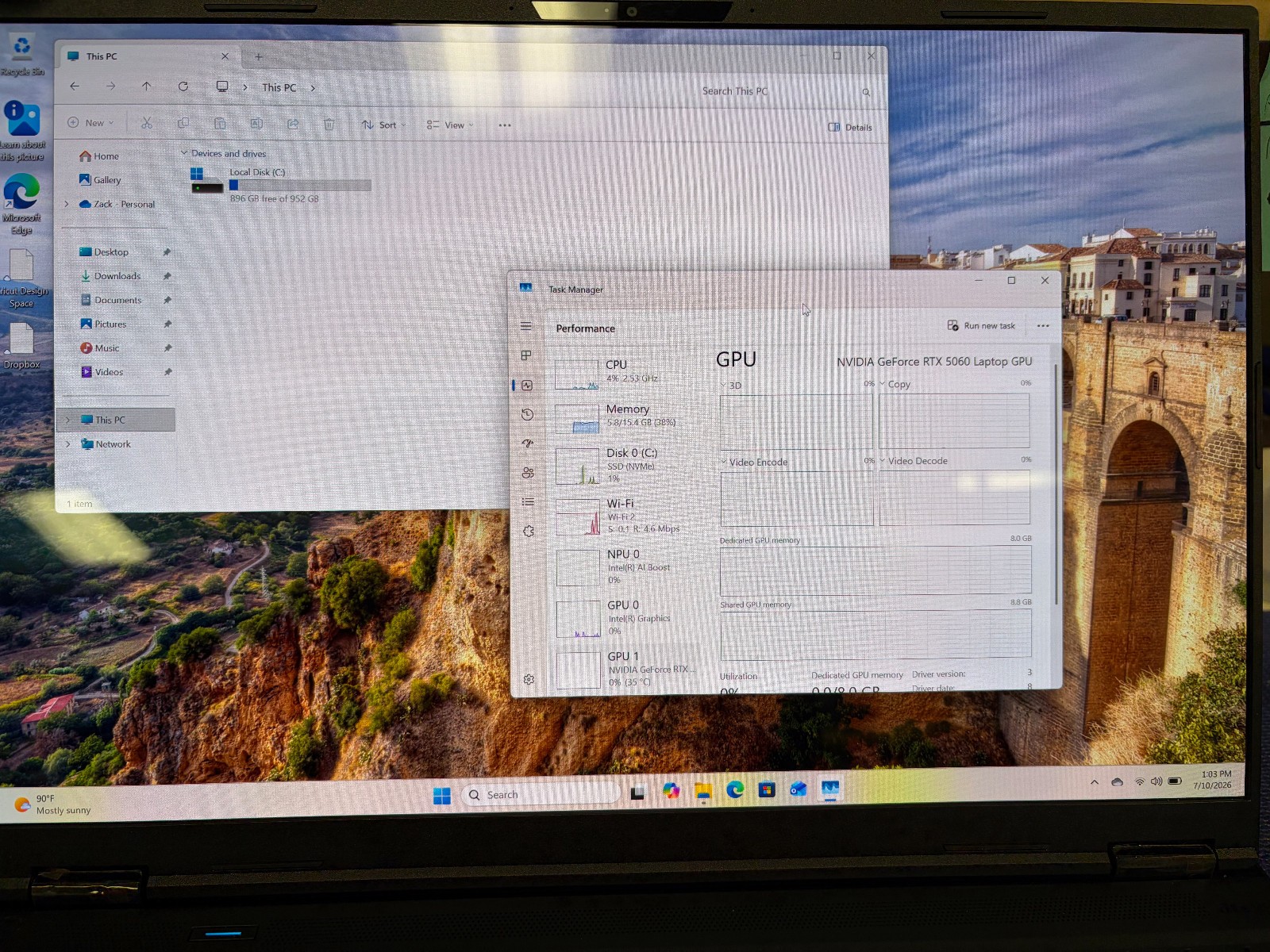Open the Details list icon in Task Manager sidebar
Screen dimensions: 1270x952
click(528, 502)
